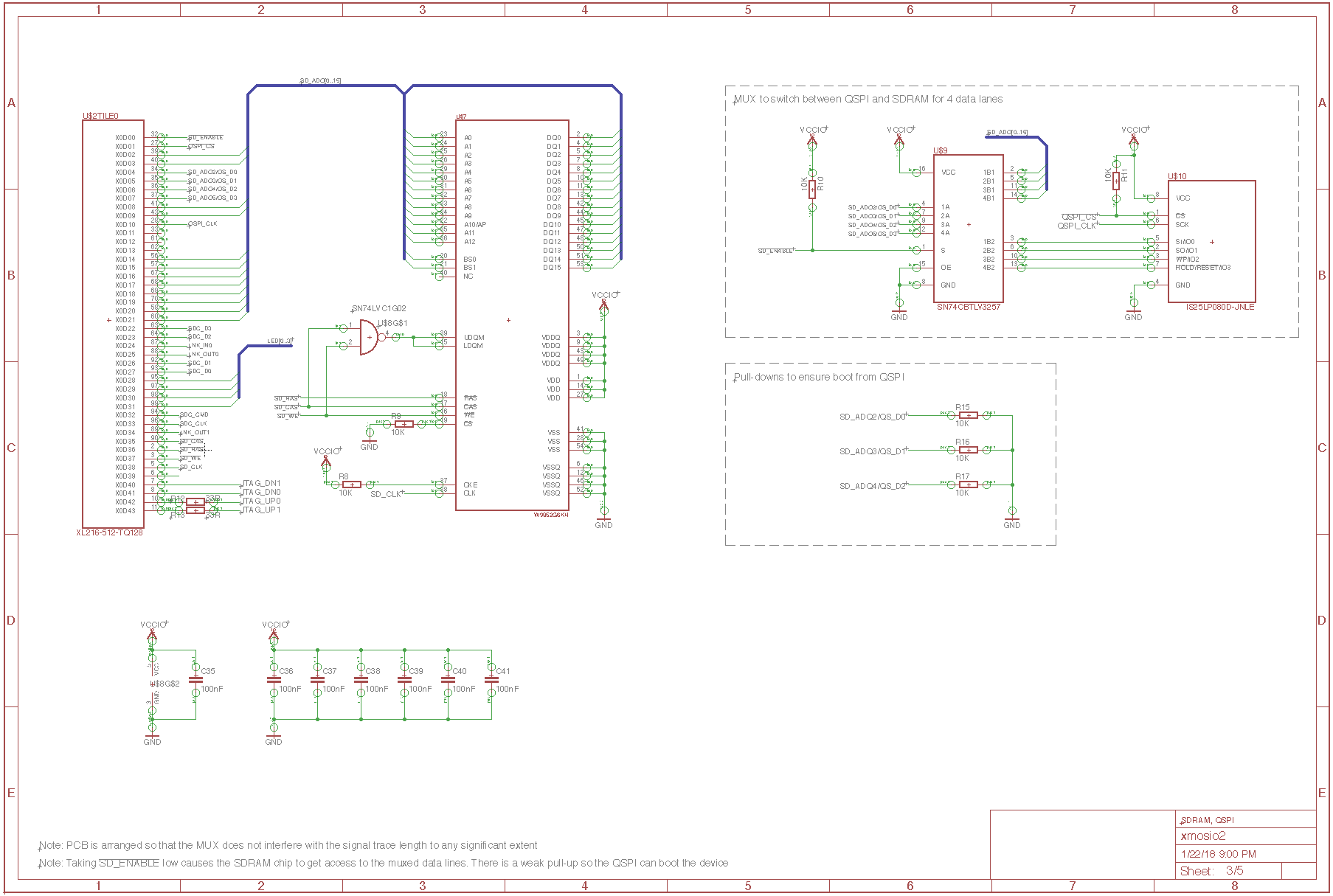Click the date '1/22/18 9:00 PM'
Image resolution: width=1333 pixels, height=896 pixels.
pos(1219,854)
